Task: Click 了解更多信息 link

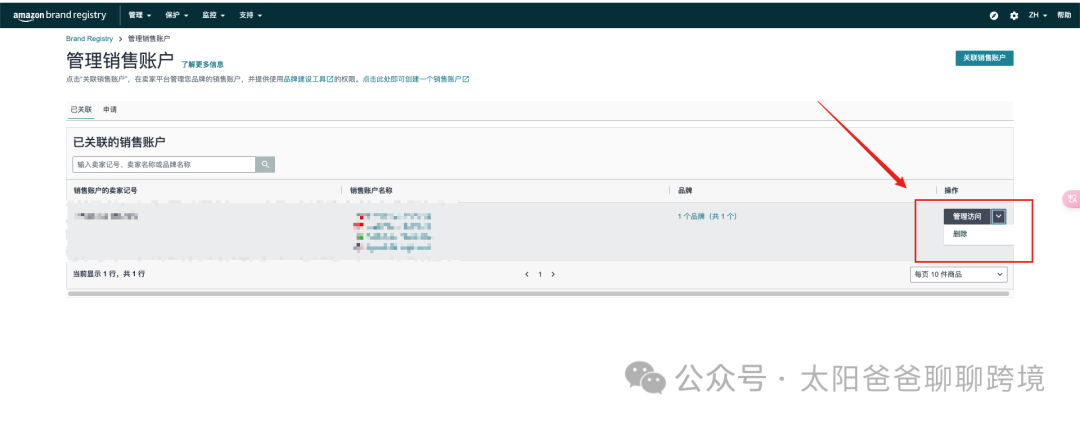Action: point(202,64)
